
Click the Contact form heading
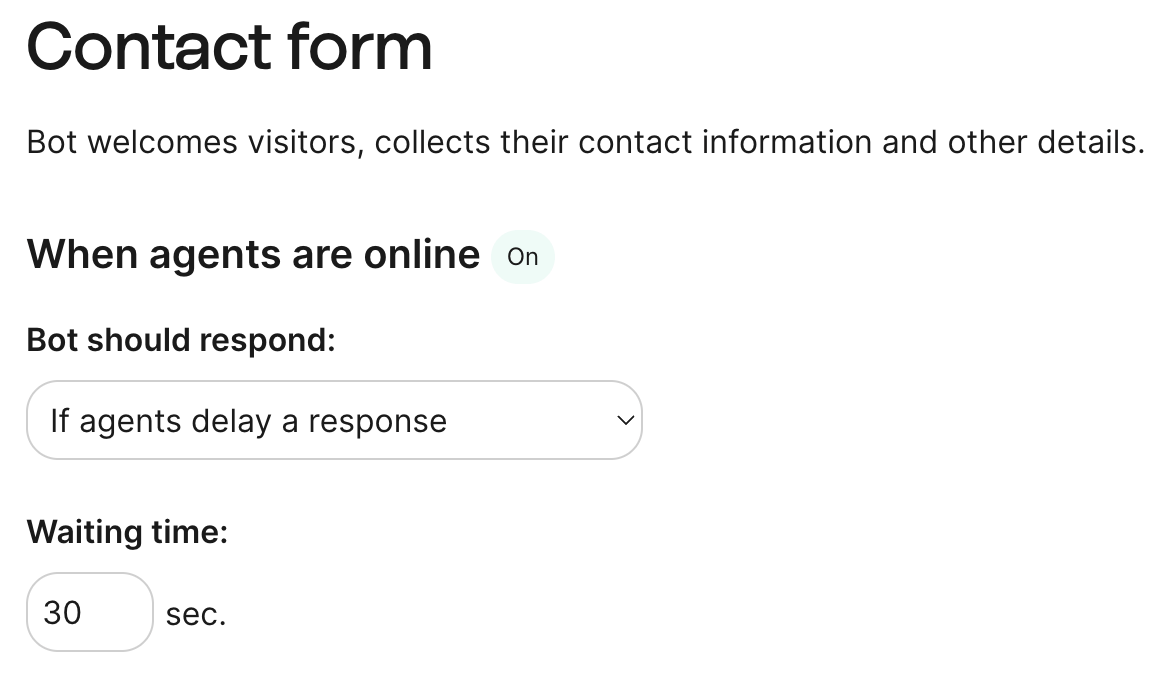click(229, 47)
